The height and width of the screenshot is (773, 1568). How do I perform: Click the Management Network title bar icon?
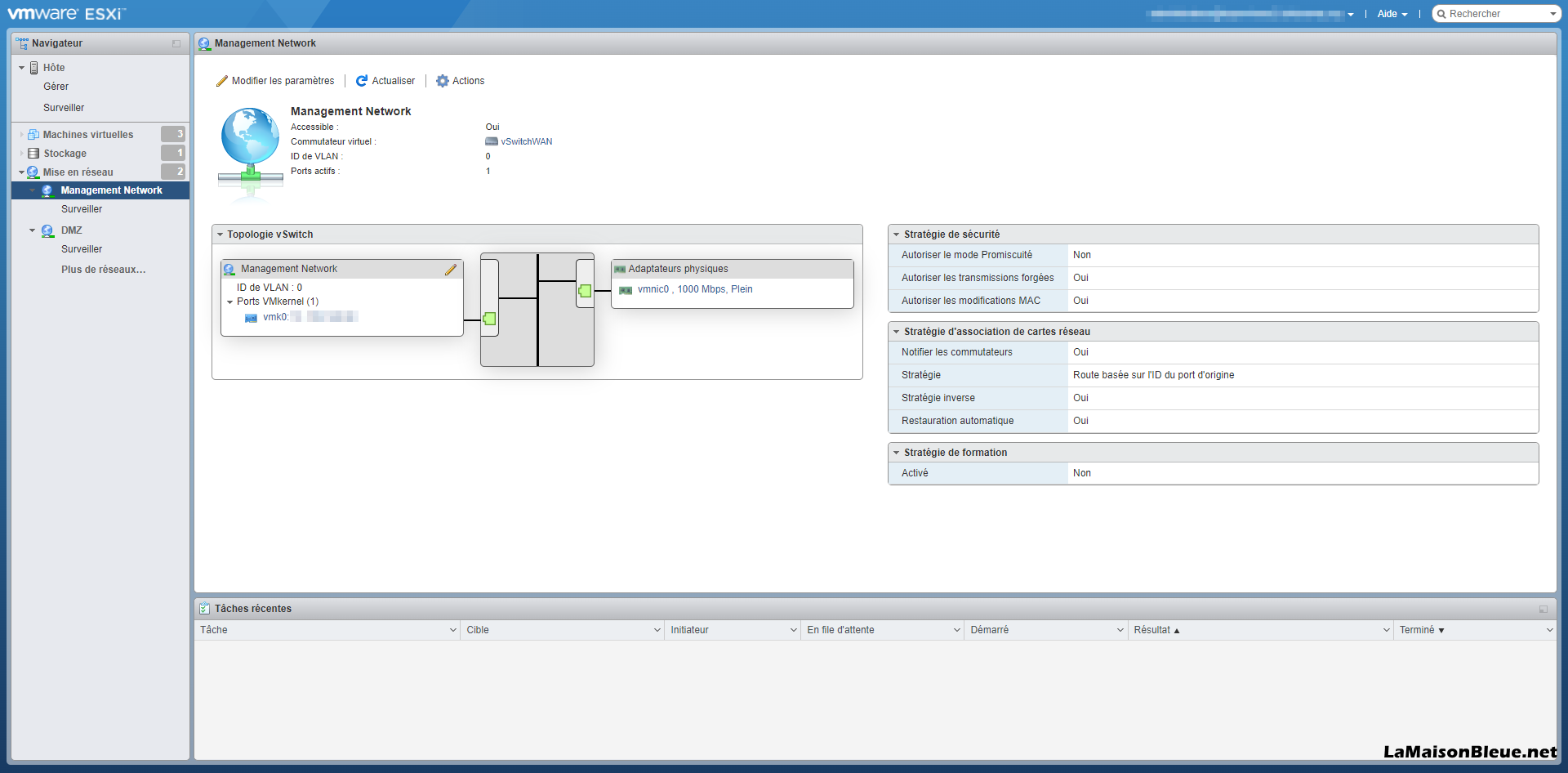[204, 43]
